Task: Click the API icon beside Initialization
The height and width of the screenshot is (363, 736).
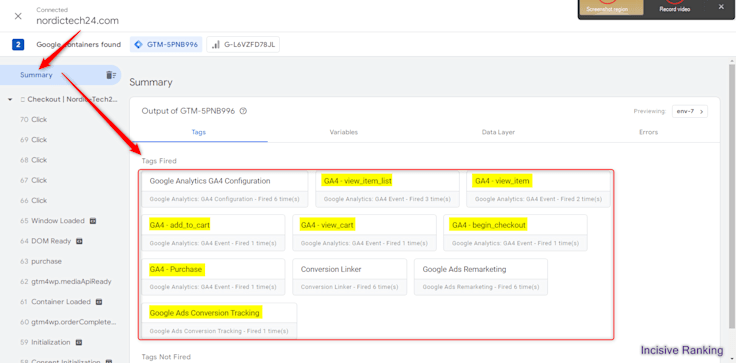Action: pyautogui.click(x=79, y=342)
